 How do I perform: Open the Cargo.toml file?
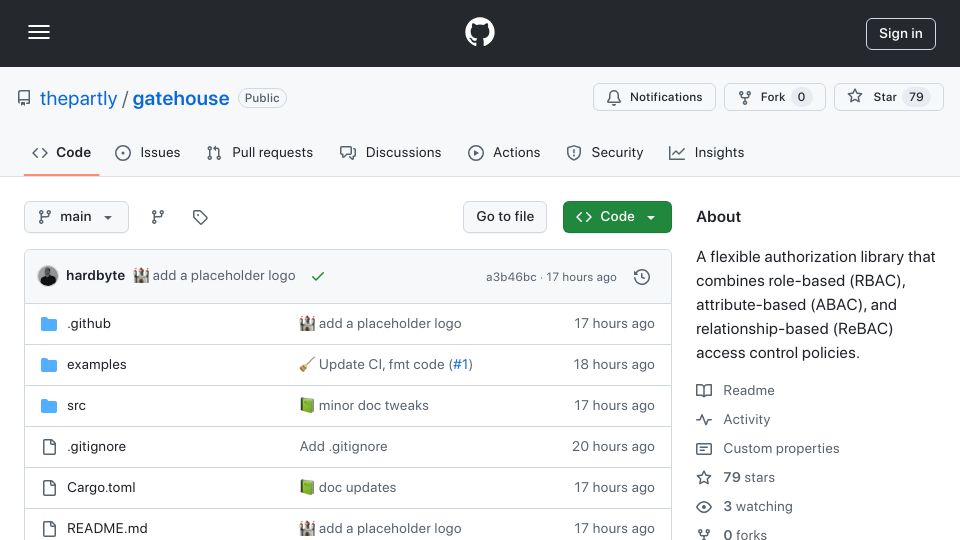point(101,487)
